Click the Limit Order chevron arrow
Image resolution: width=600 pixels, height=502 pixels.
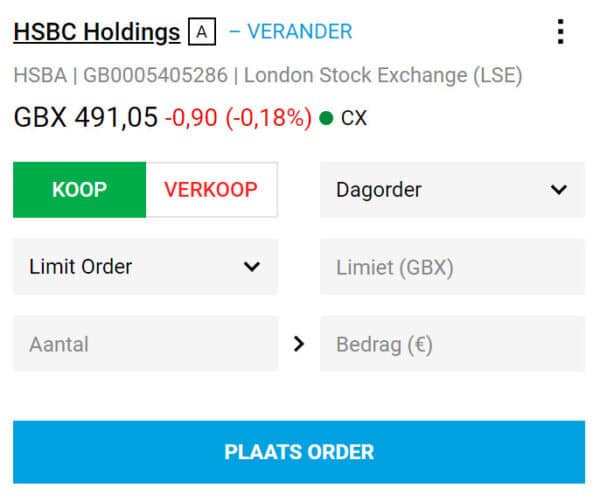[x=252, y=266]
